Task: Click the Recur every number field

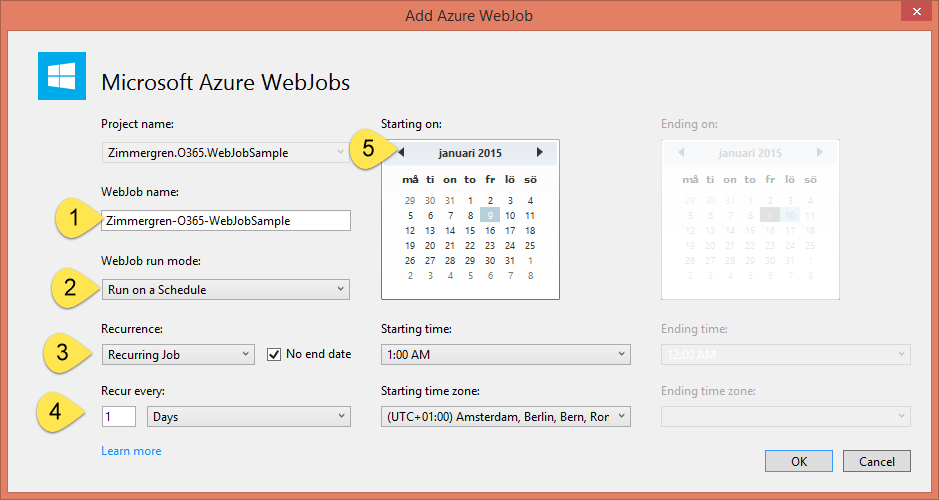Action: tap(118, 416)
